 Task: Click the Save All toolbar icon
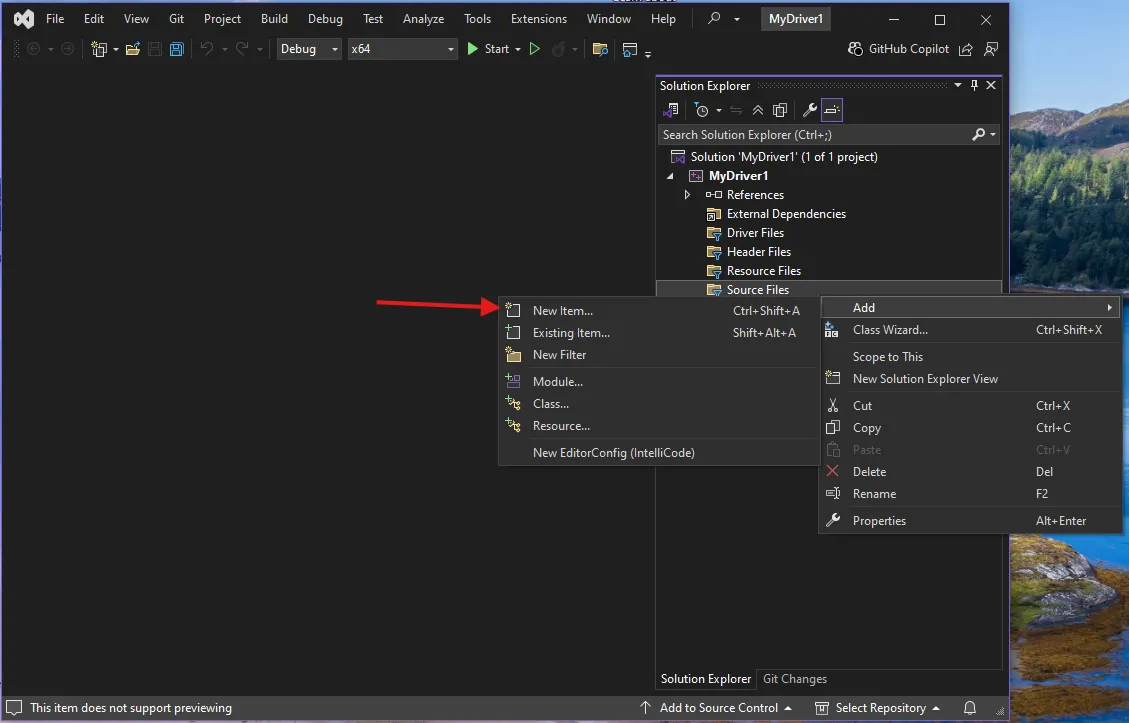176,49
